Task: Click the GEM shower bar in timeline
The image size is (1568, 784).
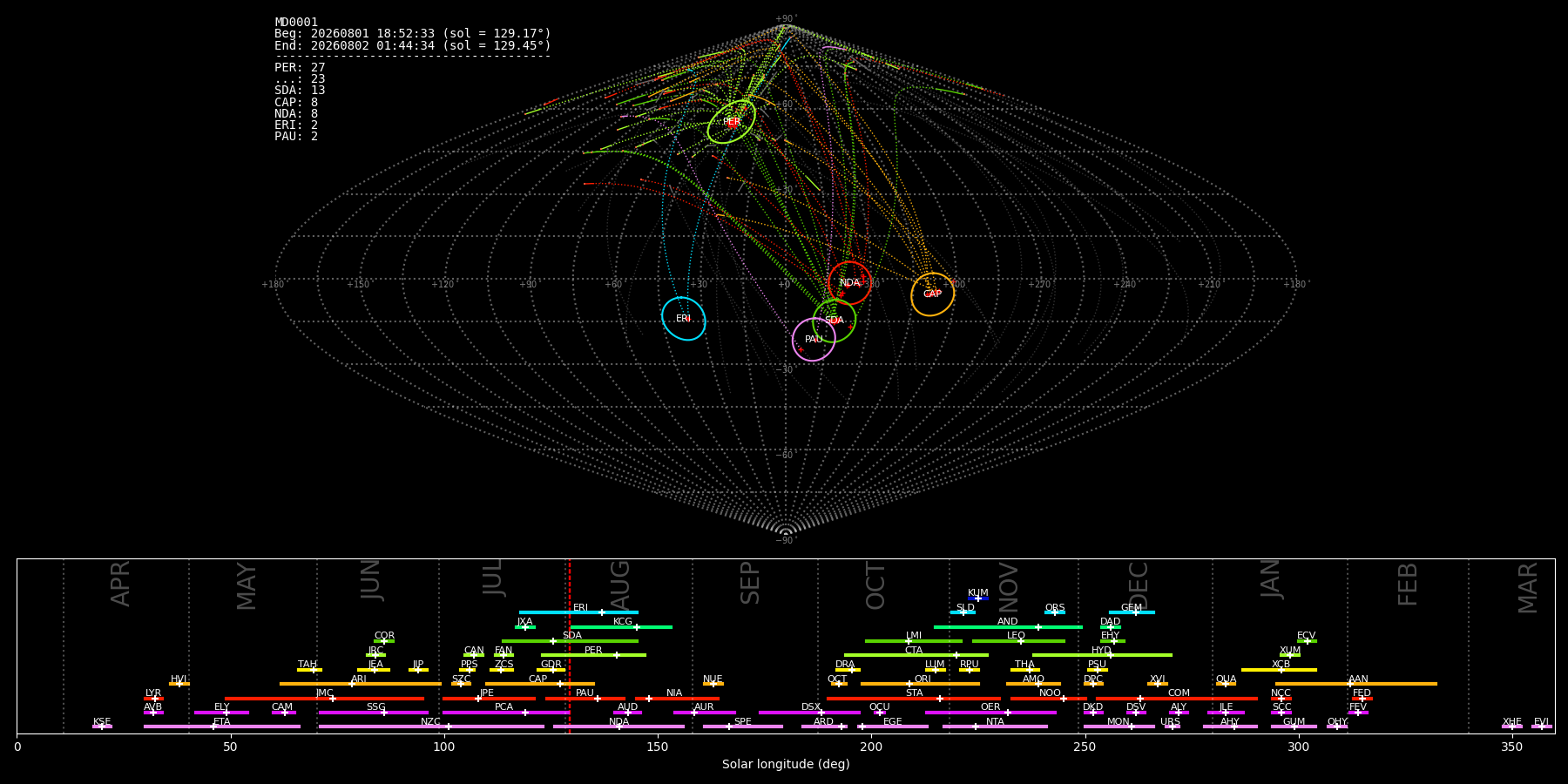Action: pyautogui.click(x=1132, y=612)
